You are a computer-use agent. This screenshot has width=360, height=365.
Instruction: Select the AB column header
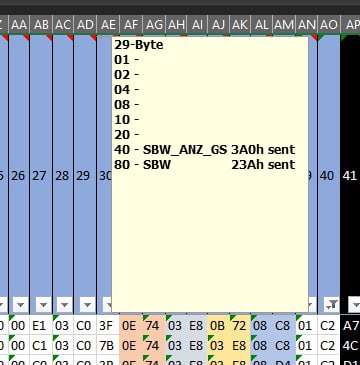tap(41, 25)
